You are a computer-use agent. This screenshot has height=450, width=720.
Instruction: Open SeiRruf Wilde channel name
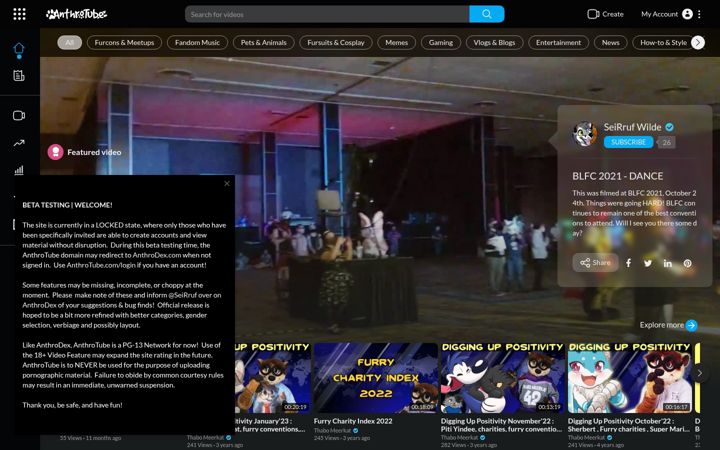[x=632, y=127]
